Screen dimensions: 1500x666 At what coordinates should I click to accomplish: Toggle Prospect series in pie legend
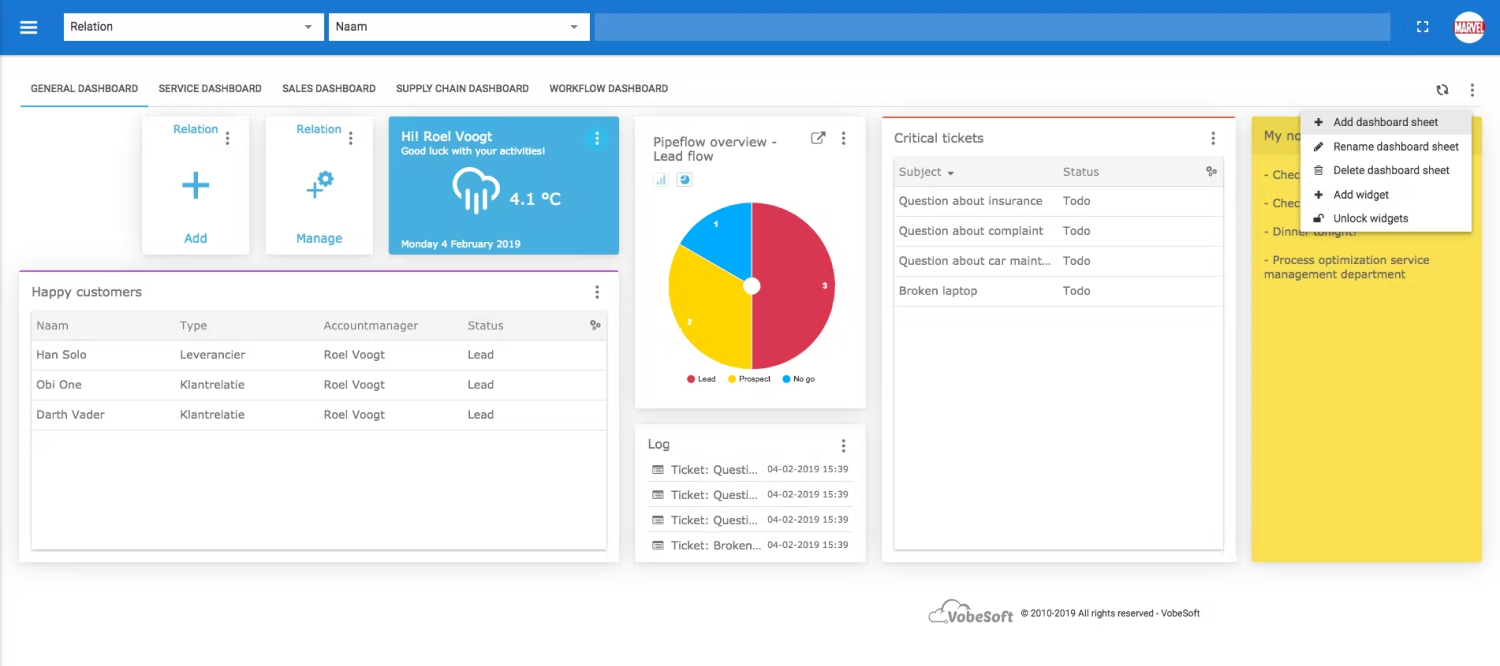[x=749, y=379]
